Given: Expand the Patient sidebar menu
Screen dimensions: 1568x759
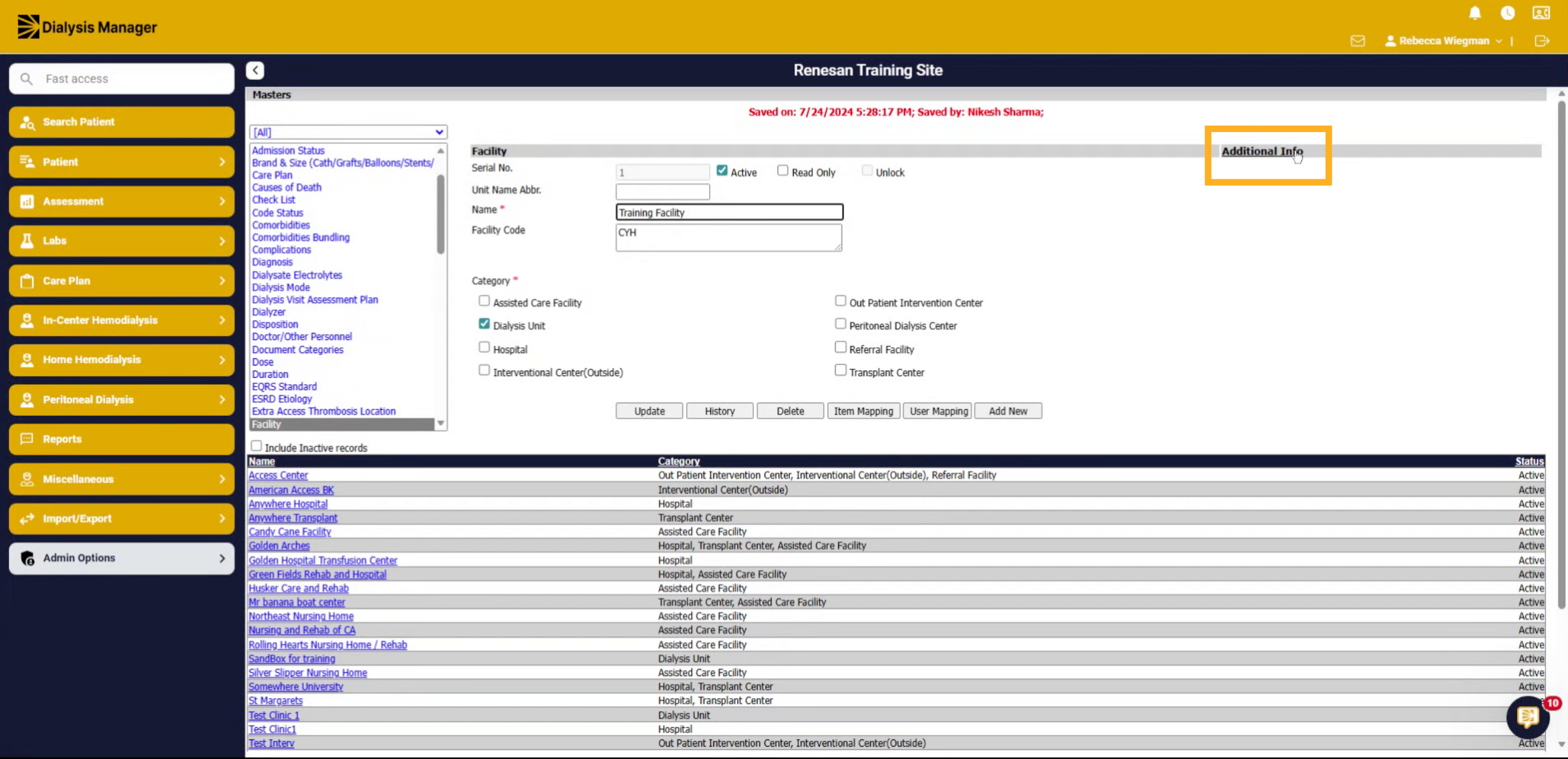Looking at the screenshot, I should 122,161.
